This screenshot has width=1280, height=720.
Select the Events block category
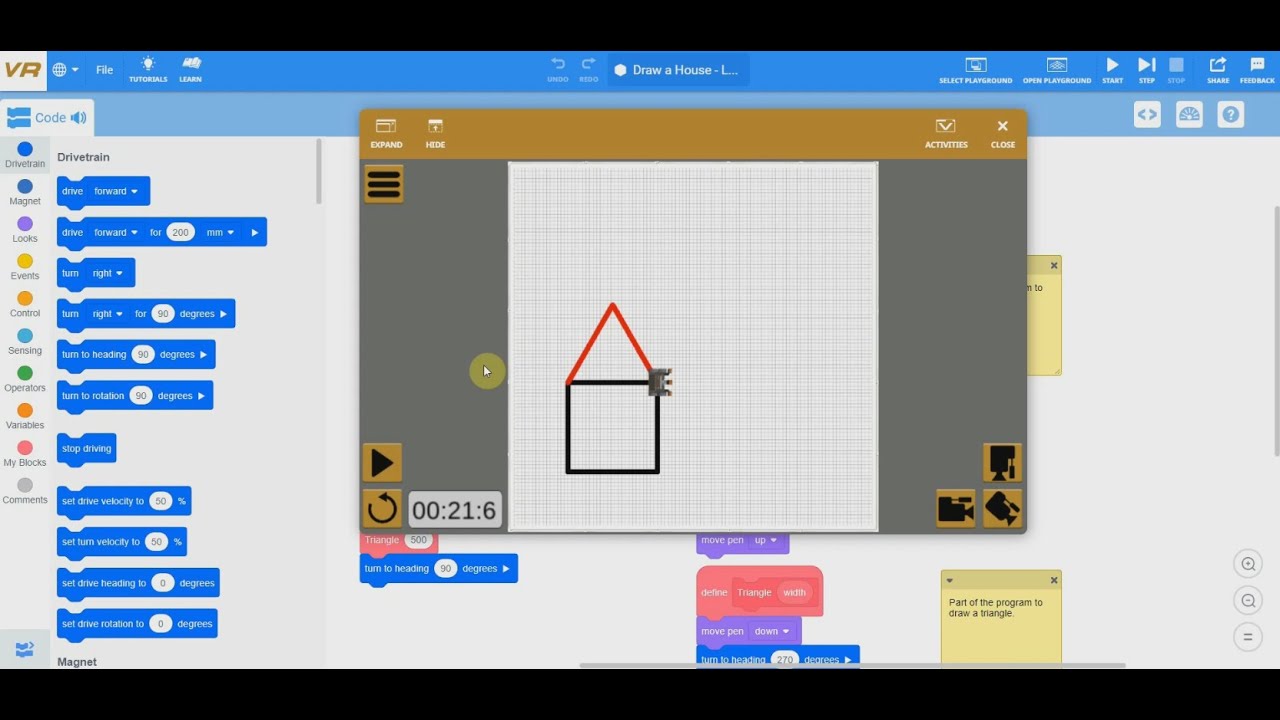pos(25,267)
